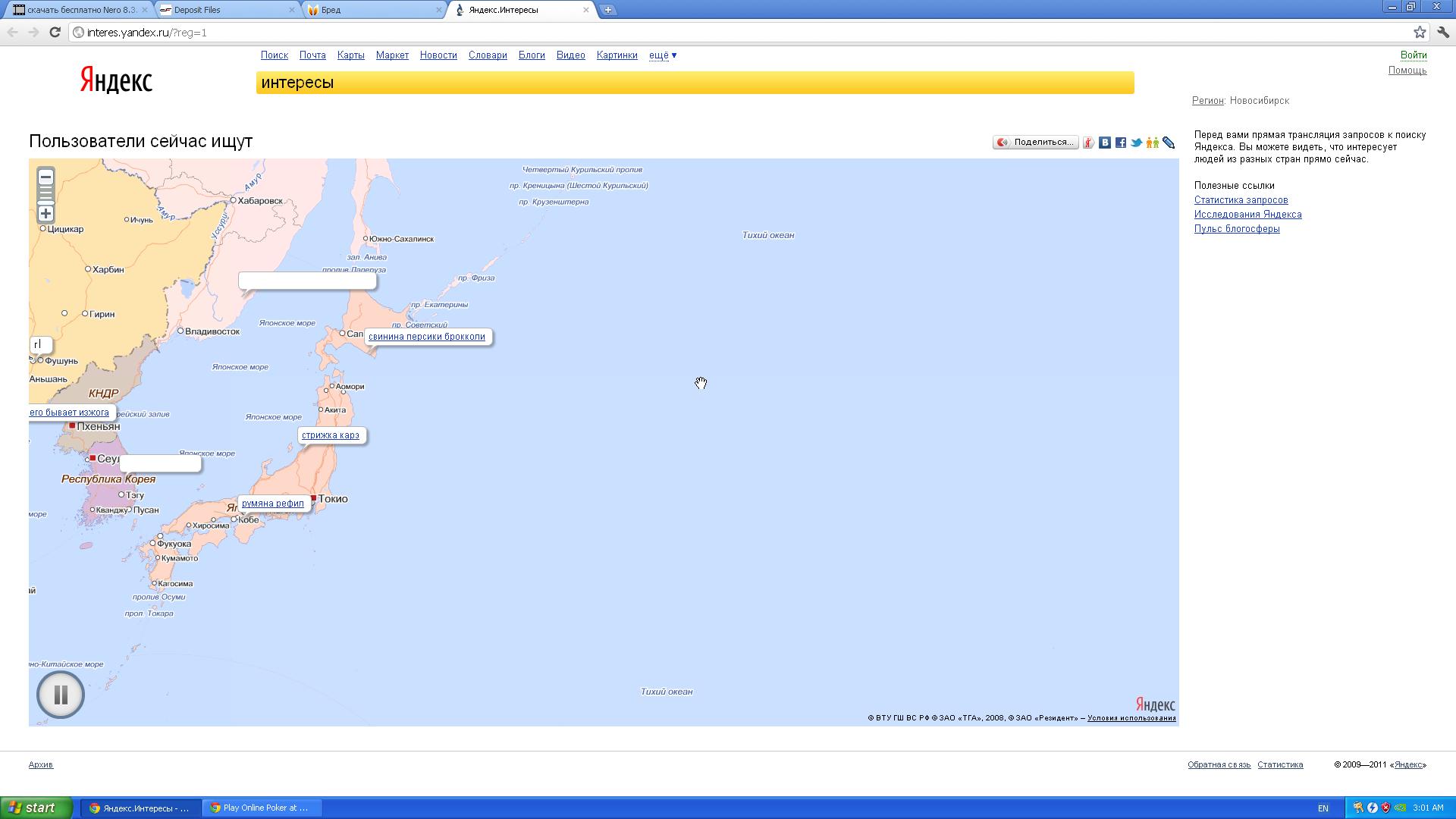The height and width of the screenshot is (819, 1456).
Task: Open Новости news link
Action: point(438,55)
